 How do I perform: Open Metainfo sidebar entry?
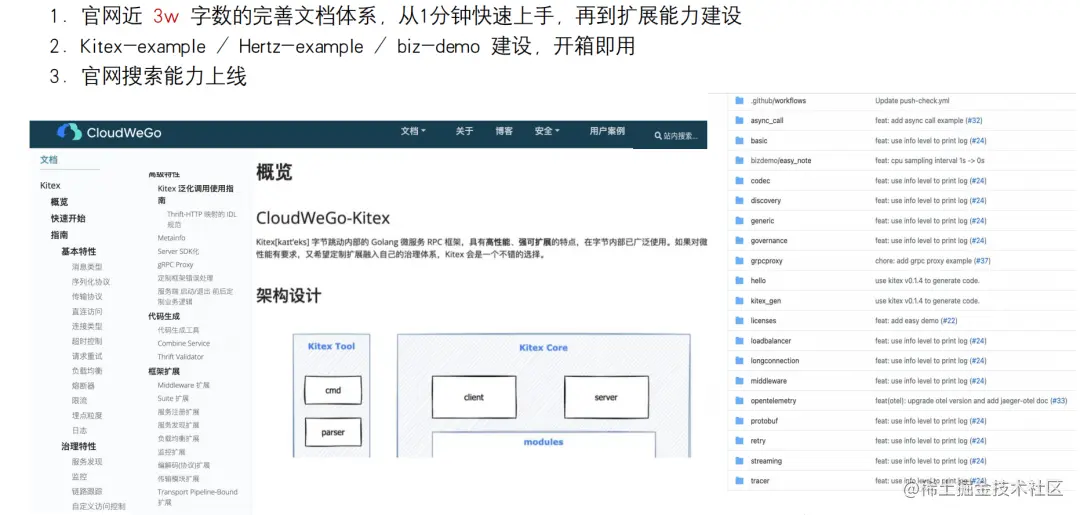172,237
